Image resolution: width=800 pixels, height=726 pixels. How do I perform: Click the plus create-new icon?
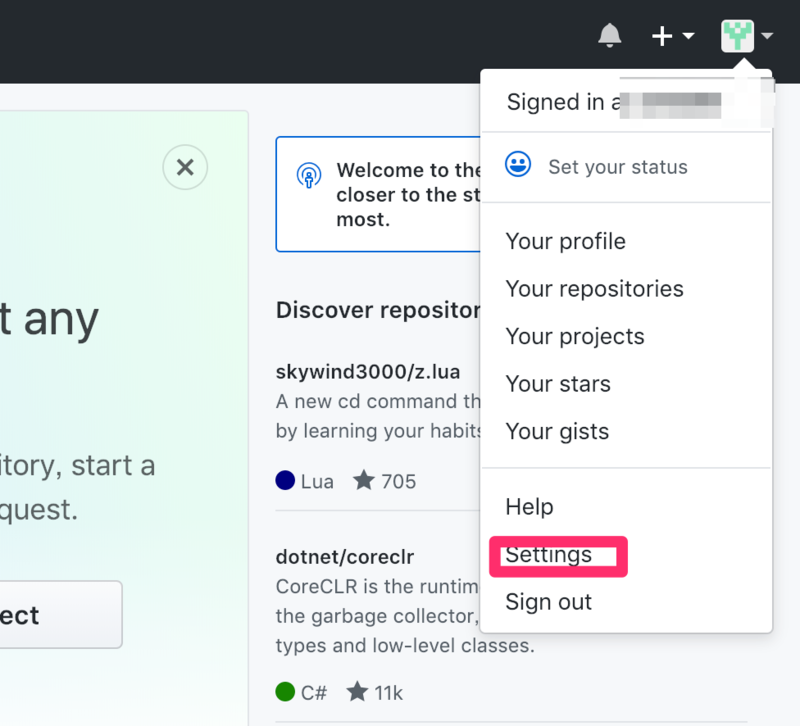[662, 36]
